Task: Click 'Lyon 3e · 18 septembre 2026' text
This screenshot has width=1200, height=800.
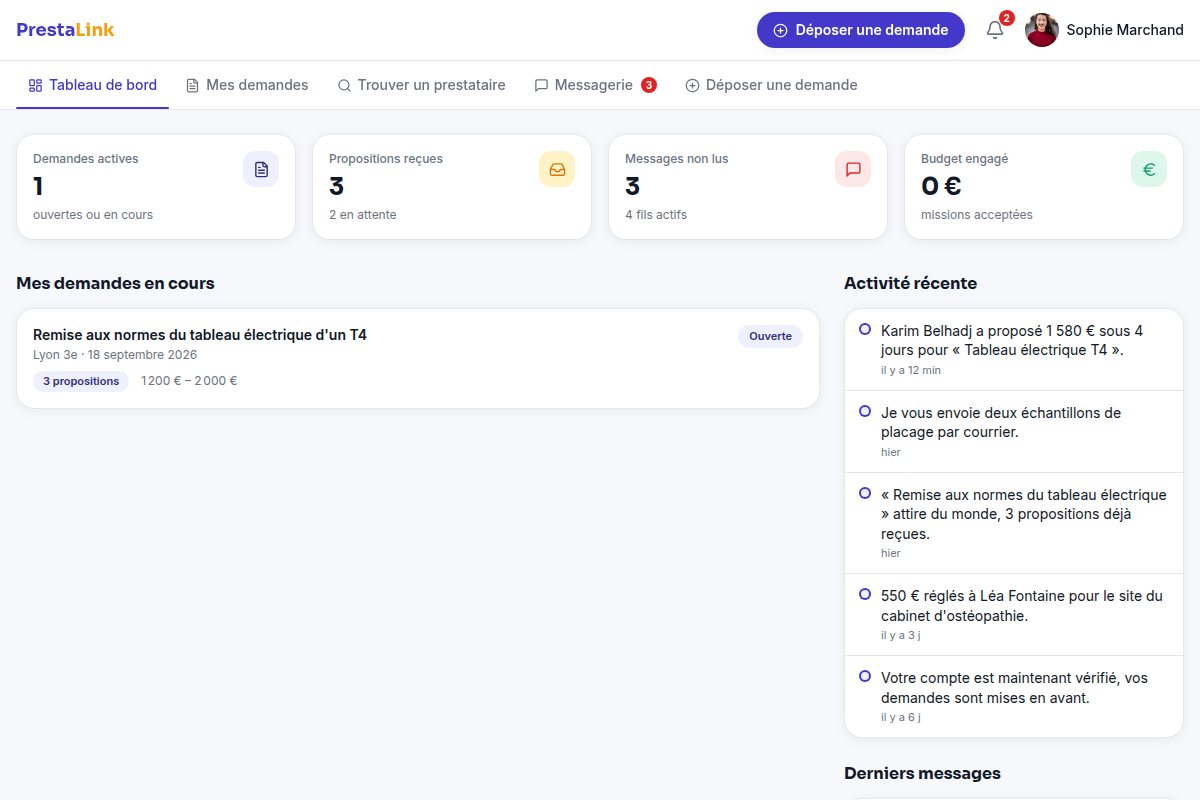Action: click(x=115, y=355)
